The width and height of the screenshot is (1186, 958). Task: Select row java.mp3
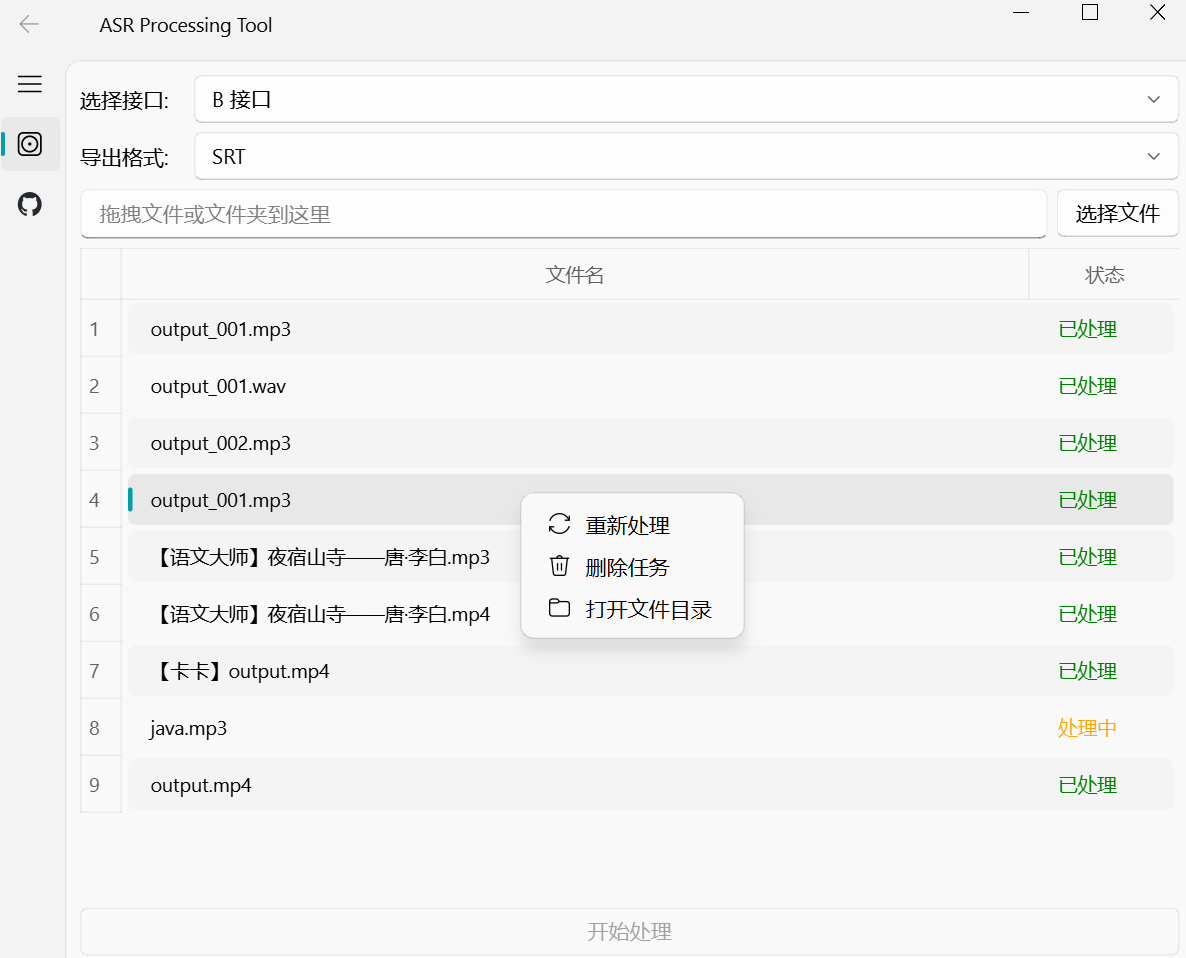click(x=650, y=728)
